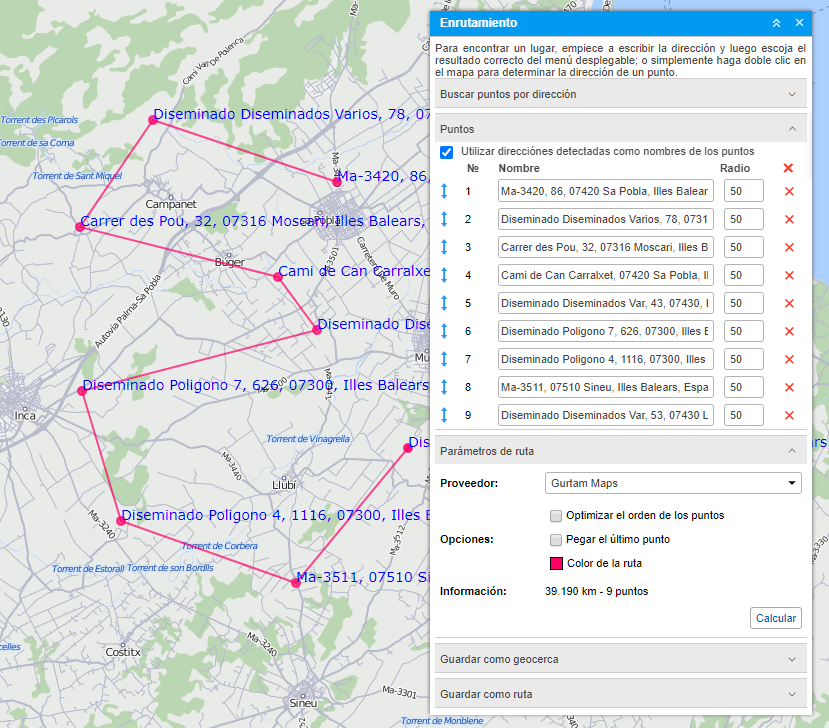Remove point 9 Diseminados Var 53

pyautogui.click(x=789, y=416)
